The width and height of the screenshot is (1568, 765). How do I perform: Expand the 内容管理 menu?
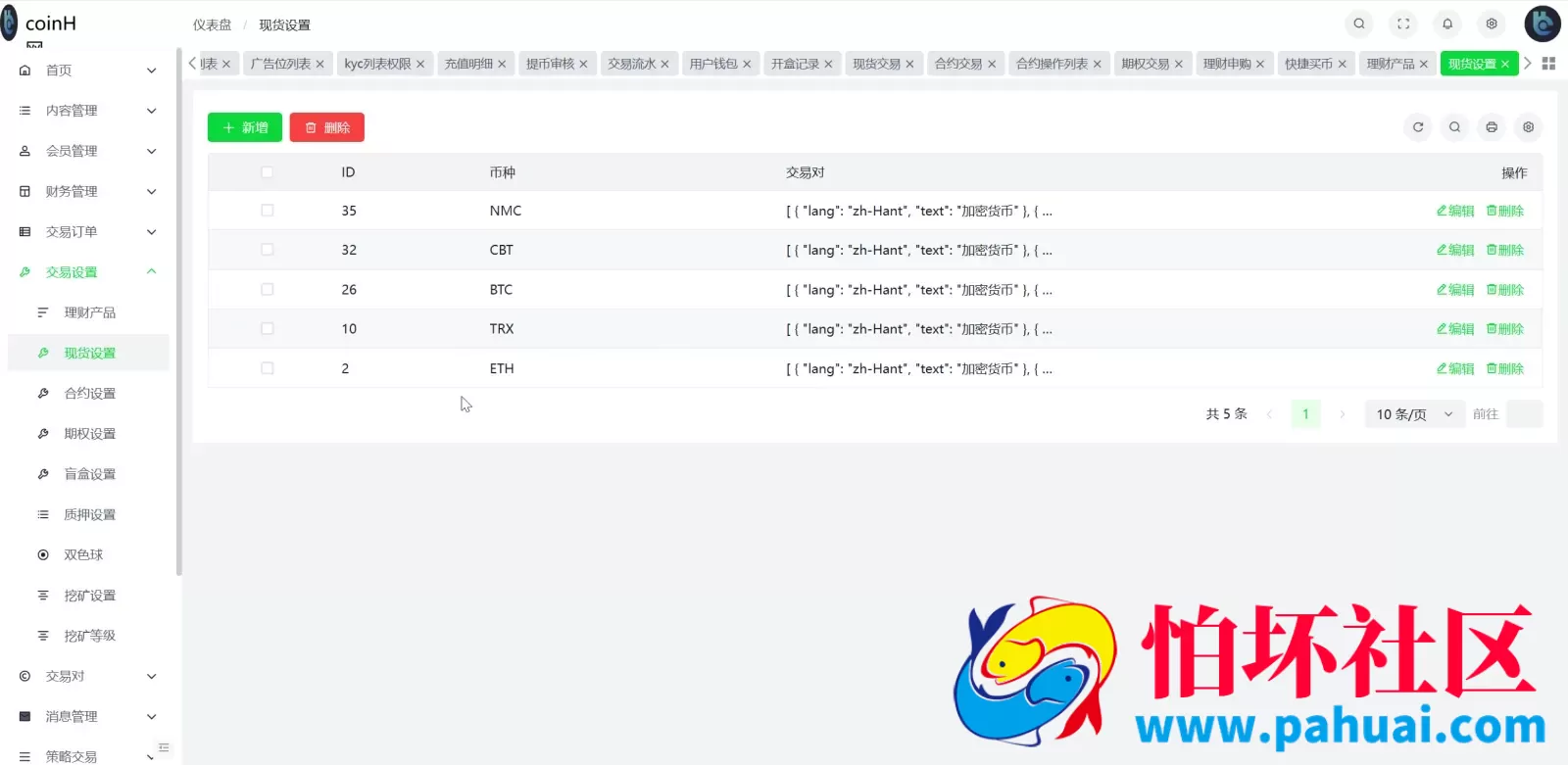(88, 111)
